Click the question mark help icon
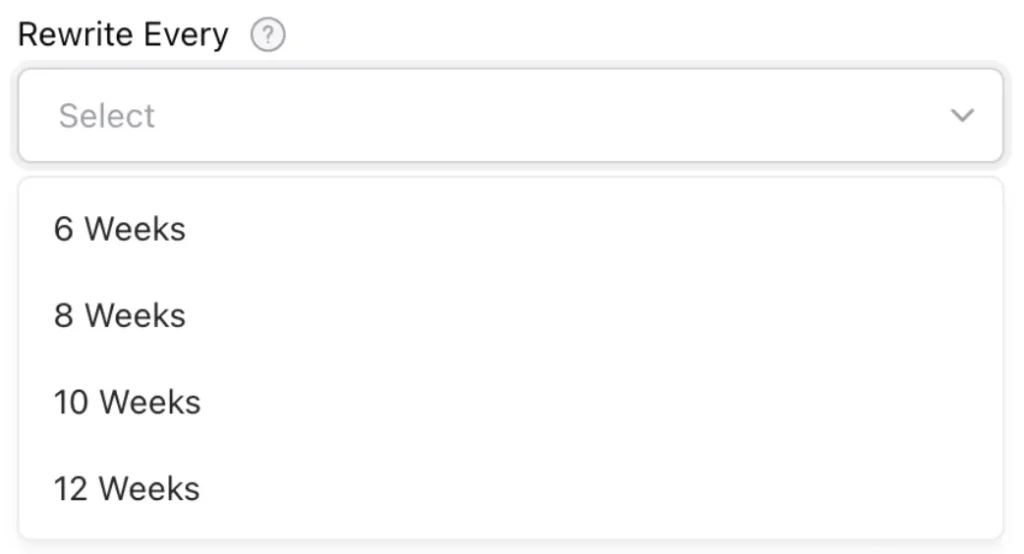 click(x=268, y=36)
